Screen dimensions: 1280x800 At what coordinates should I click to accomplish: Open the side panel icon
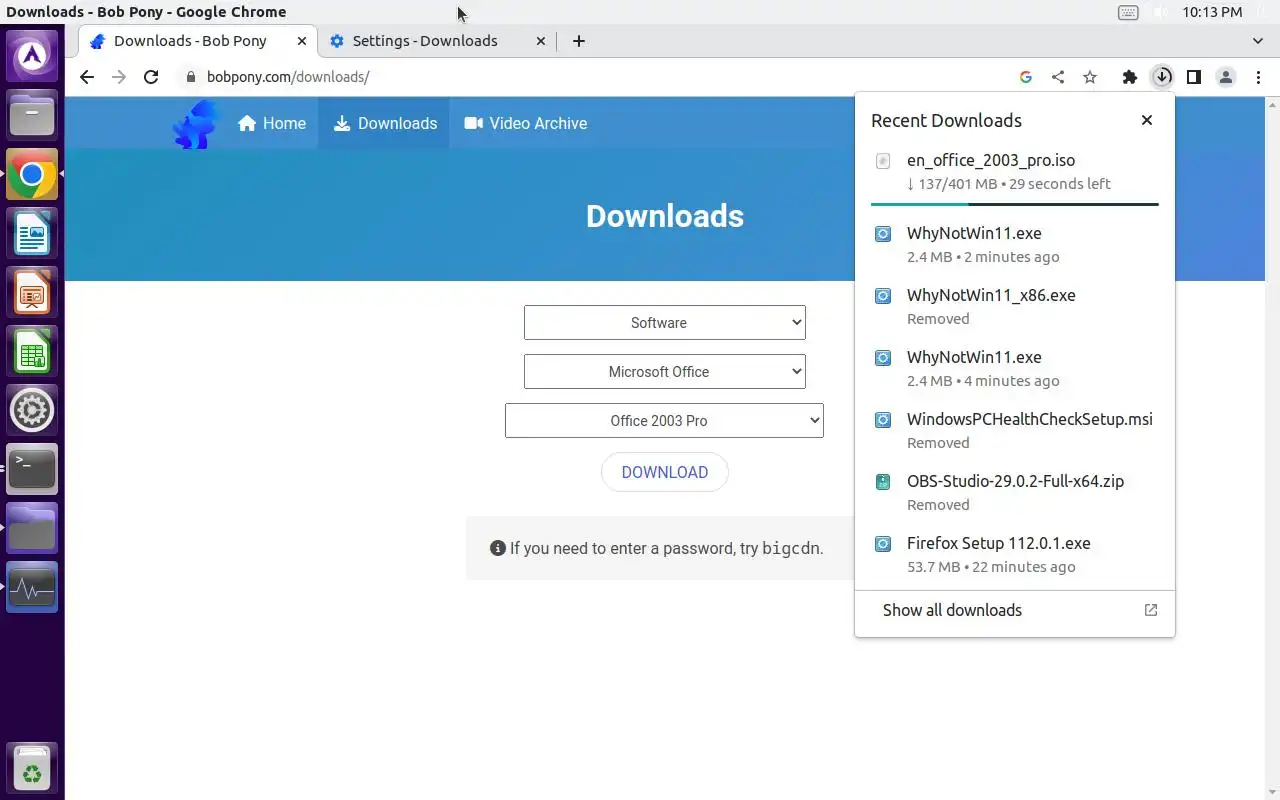click(x=1194, y=77)
